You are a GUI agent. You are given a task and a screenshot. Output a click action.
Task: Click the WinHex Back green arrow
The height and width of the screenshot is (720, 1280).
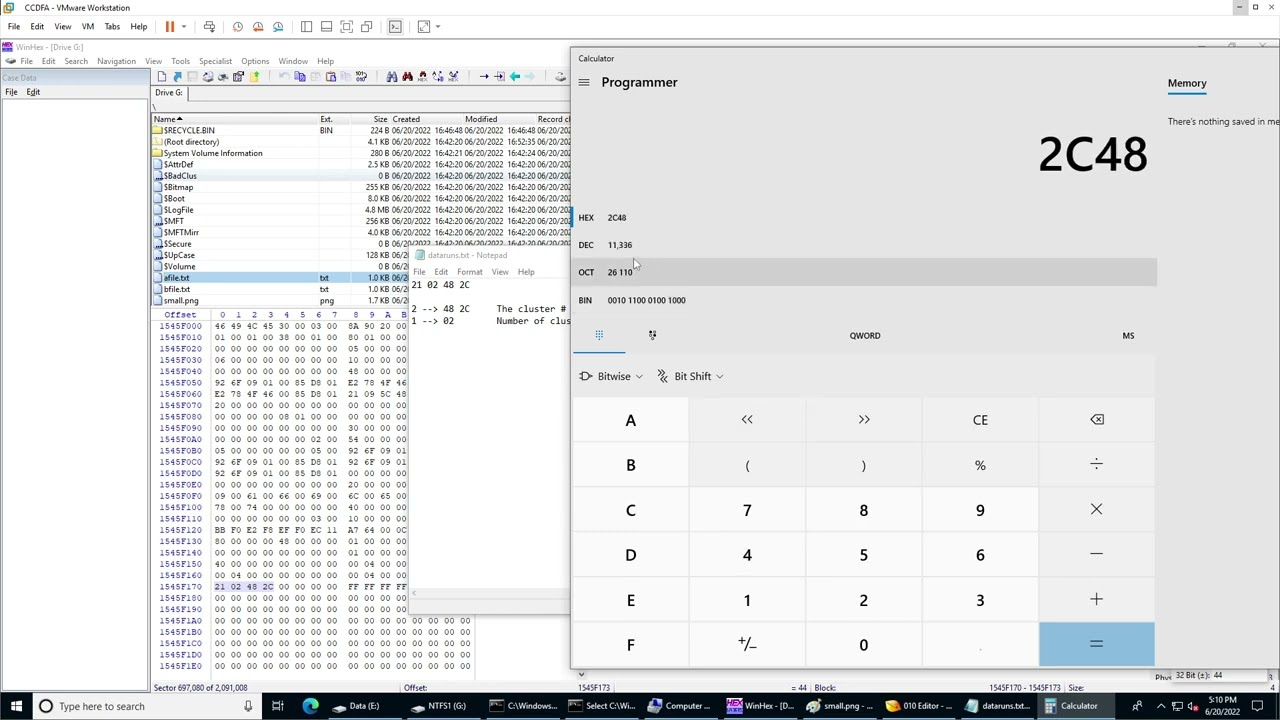click(x=514, y=77)
